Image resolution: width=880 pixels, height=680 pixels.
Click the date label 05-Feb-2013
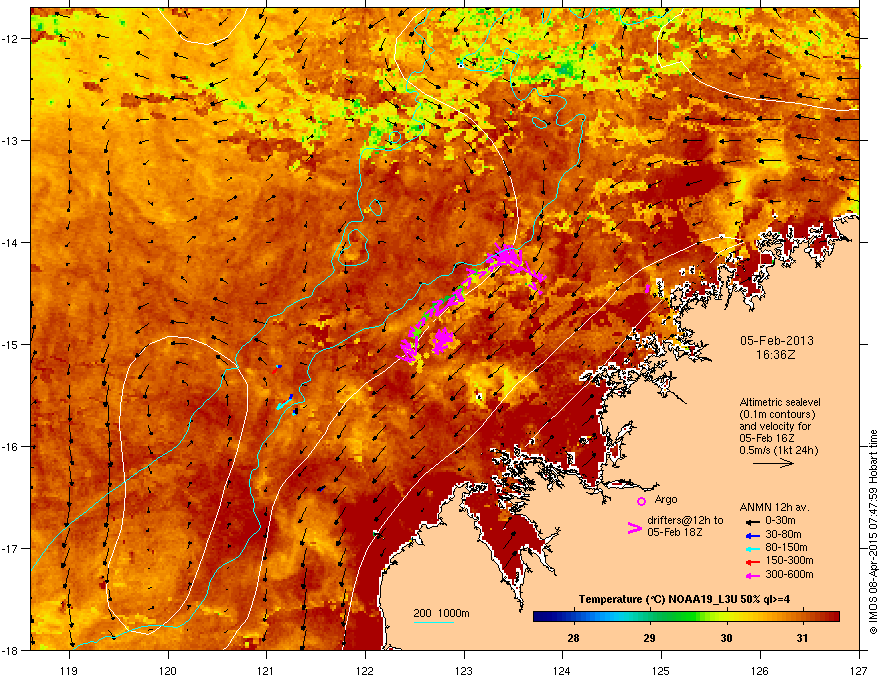coord(776,341)
